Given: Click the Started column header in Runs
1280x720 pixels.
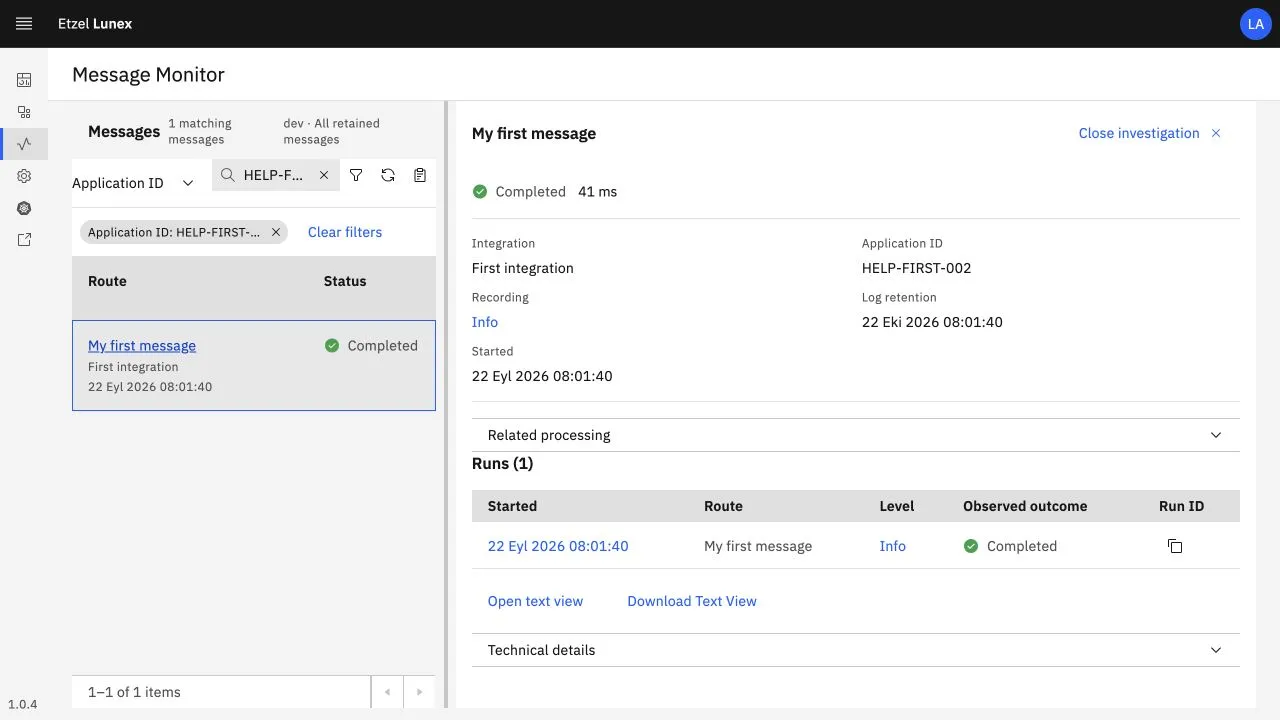Looking at the screenshot, I should (512, 506).
